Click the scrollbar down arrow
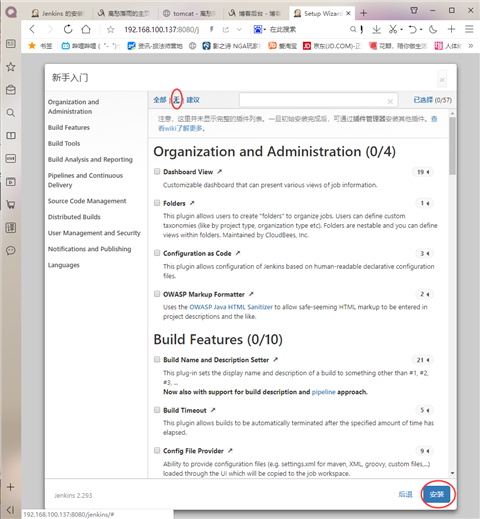Viewport: 480px width, 519px height. coord(452,473)
